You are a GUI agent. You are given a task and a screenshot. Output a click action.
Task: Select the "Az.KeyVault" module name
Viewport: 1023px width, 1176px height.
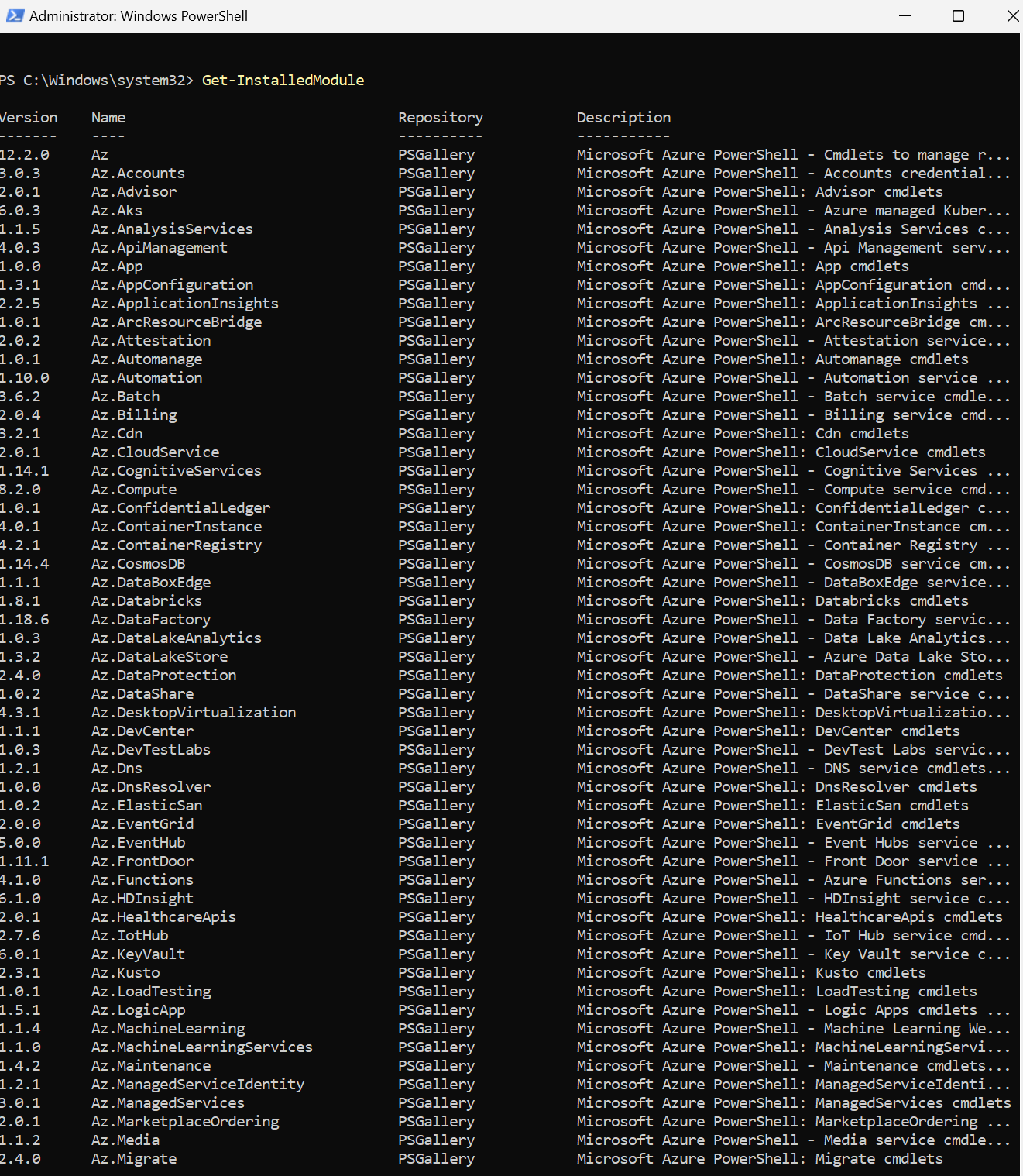click(138, 954)
